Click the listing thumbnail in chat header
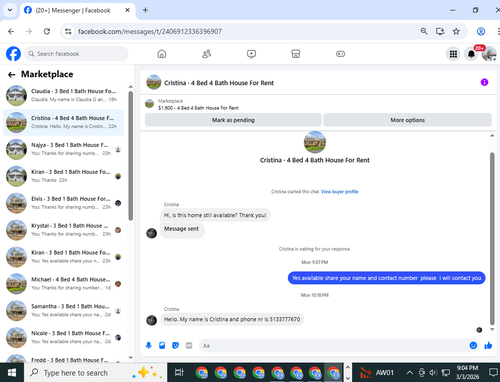Image resolution: width=500 pixels, height=382 pixels. (x=154, y=82)
